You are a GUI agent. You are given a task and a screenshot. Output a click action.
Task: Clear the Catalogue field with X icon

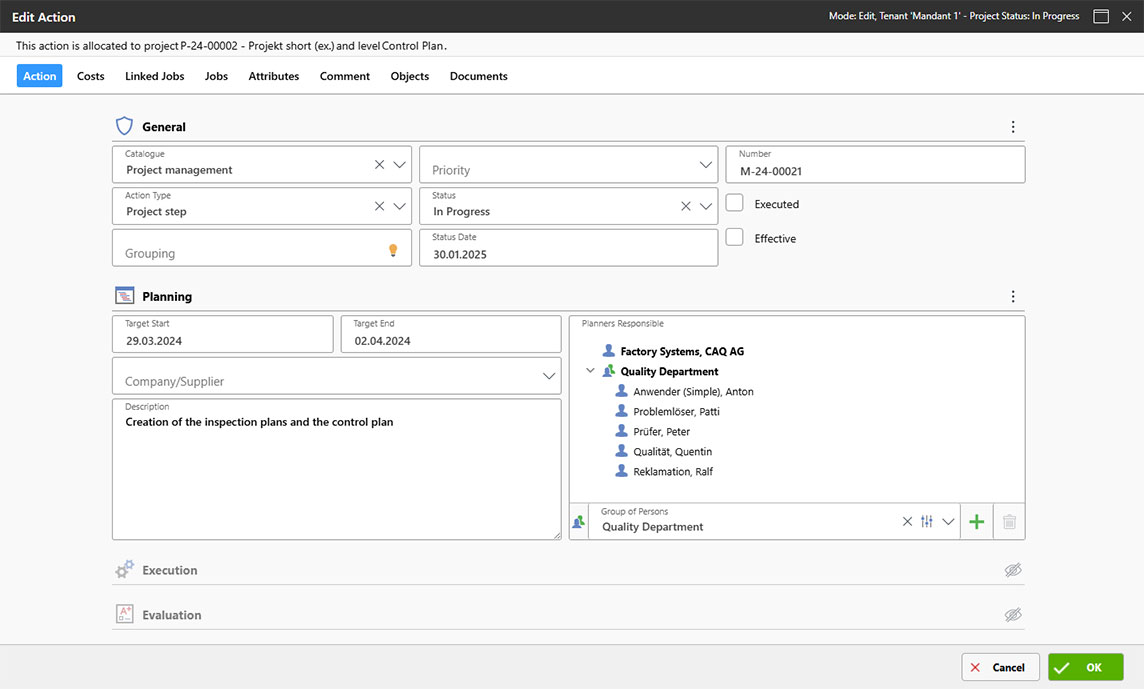pos(380,165)
